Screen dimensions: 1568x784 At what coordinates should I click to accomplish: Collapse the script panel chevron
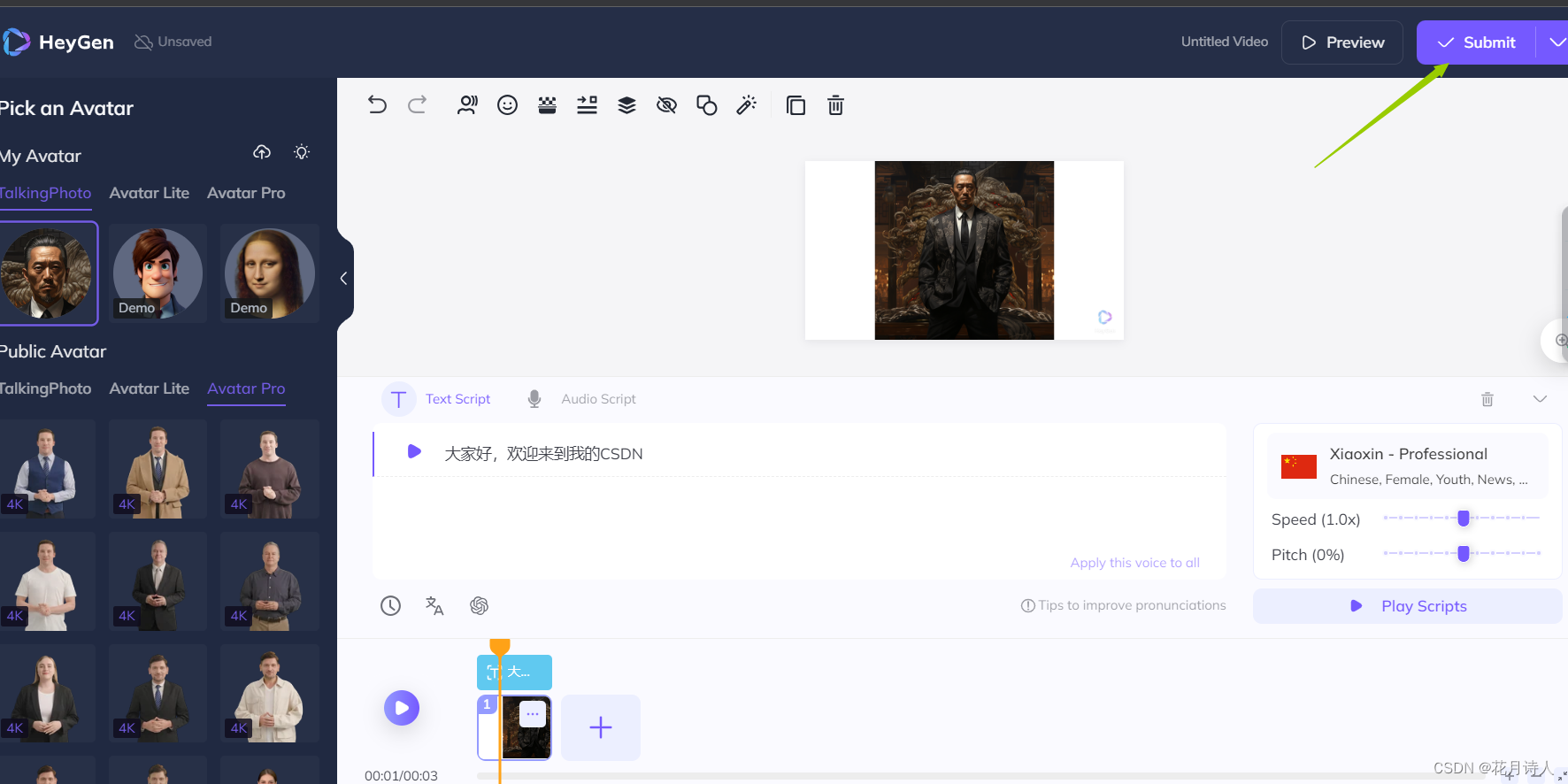coord(1540,399)
